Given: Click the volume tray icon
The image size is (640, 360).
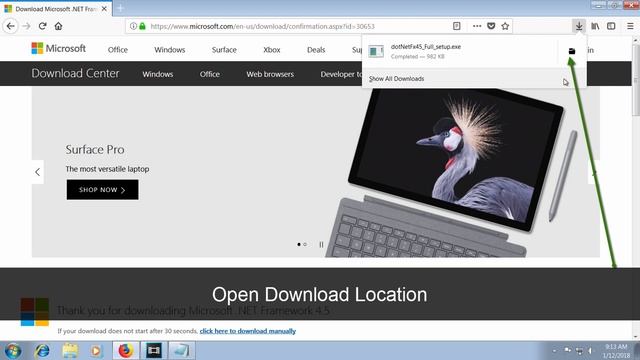Looking at the screenshot, I should pyautogui.click(x=591, y=351).
